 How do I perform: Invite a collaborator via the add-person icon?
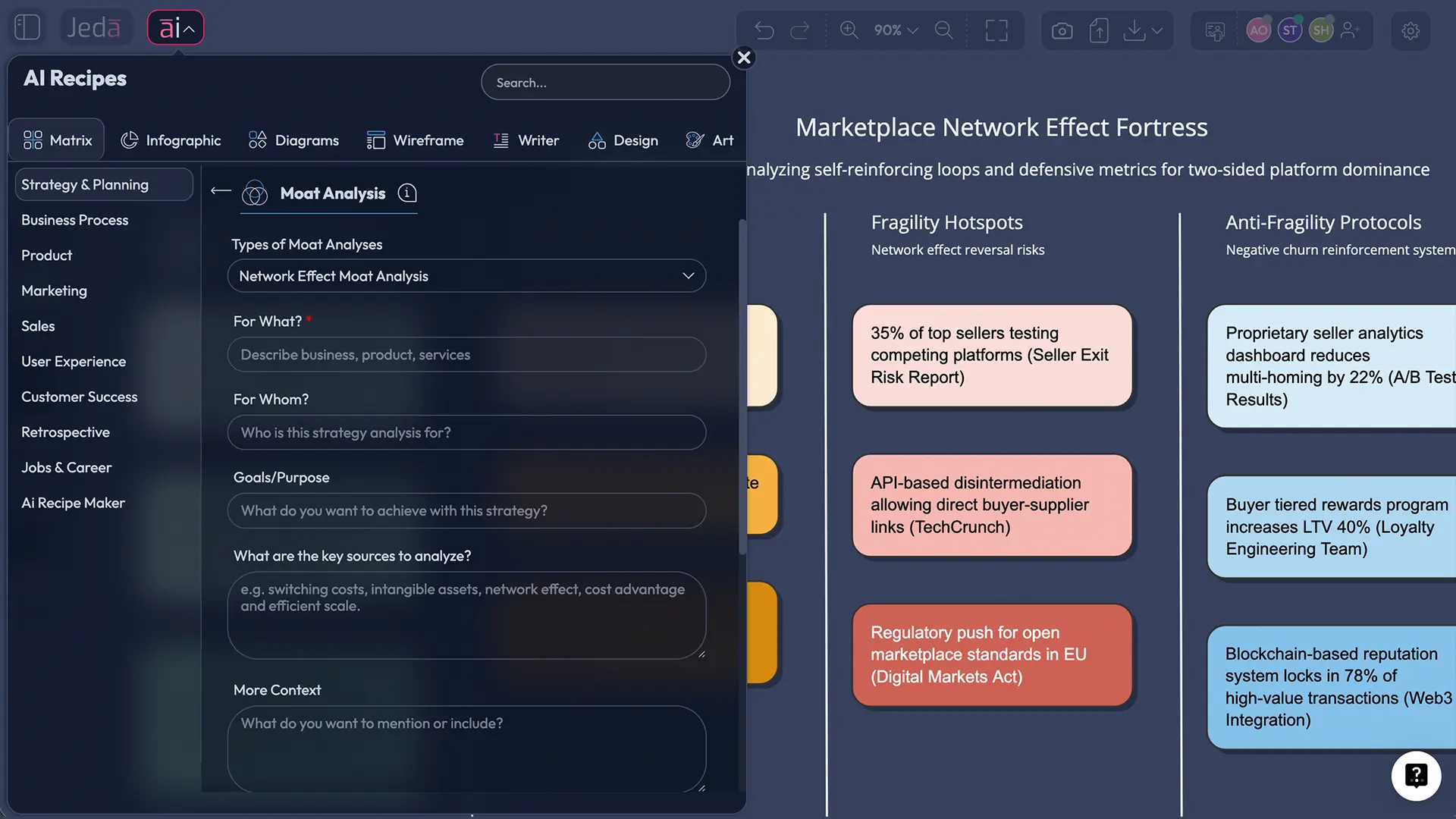pyautogui.click(x=1351, y=30)
